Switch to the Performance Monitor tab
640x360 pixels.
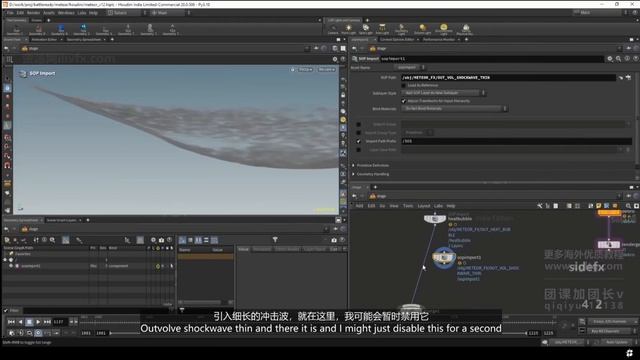[439, 40]
